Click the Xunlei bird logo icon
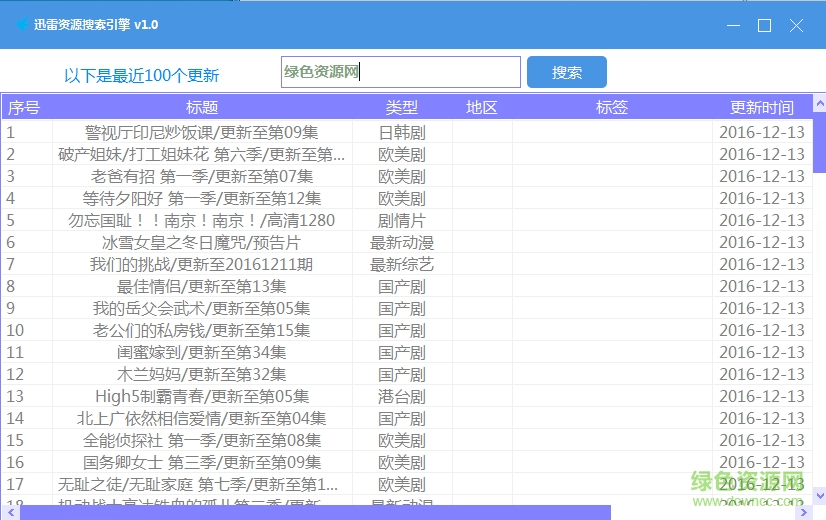This screenshot has width=826, height=520. (x=20, y=25)
